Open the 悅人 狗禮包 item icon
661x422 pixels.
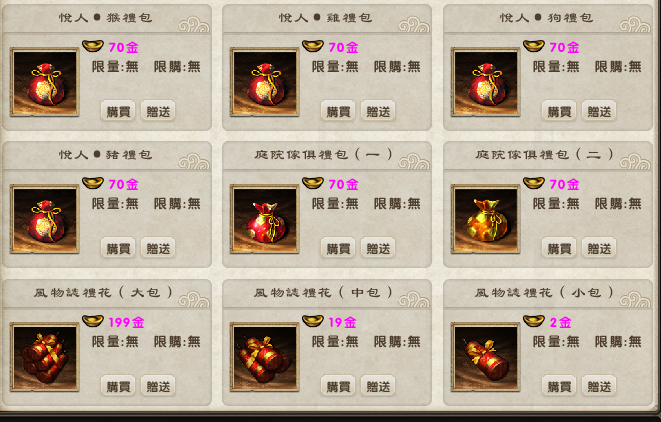(x=486, y=82)
